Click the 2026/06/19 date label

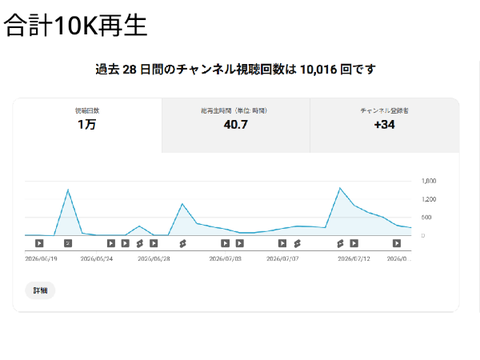(41, 259)
